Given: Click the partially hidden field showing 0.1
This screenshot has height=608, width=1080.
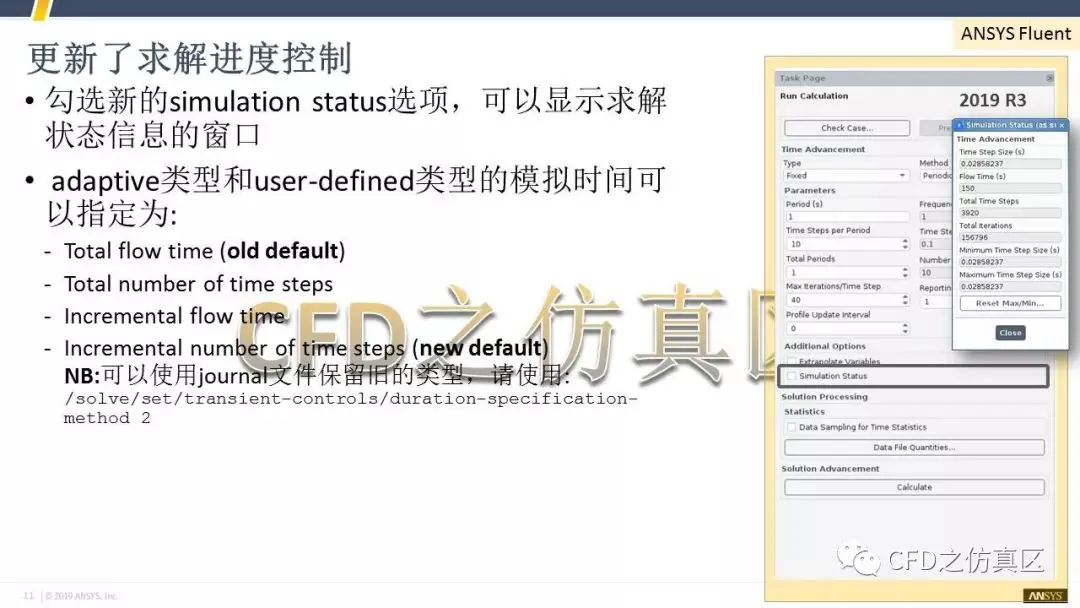Looking at the screenshot, I should pos(936,244).
